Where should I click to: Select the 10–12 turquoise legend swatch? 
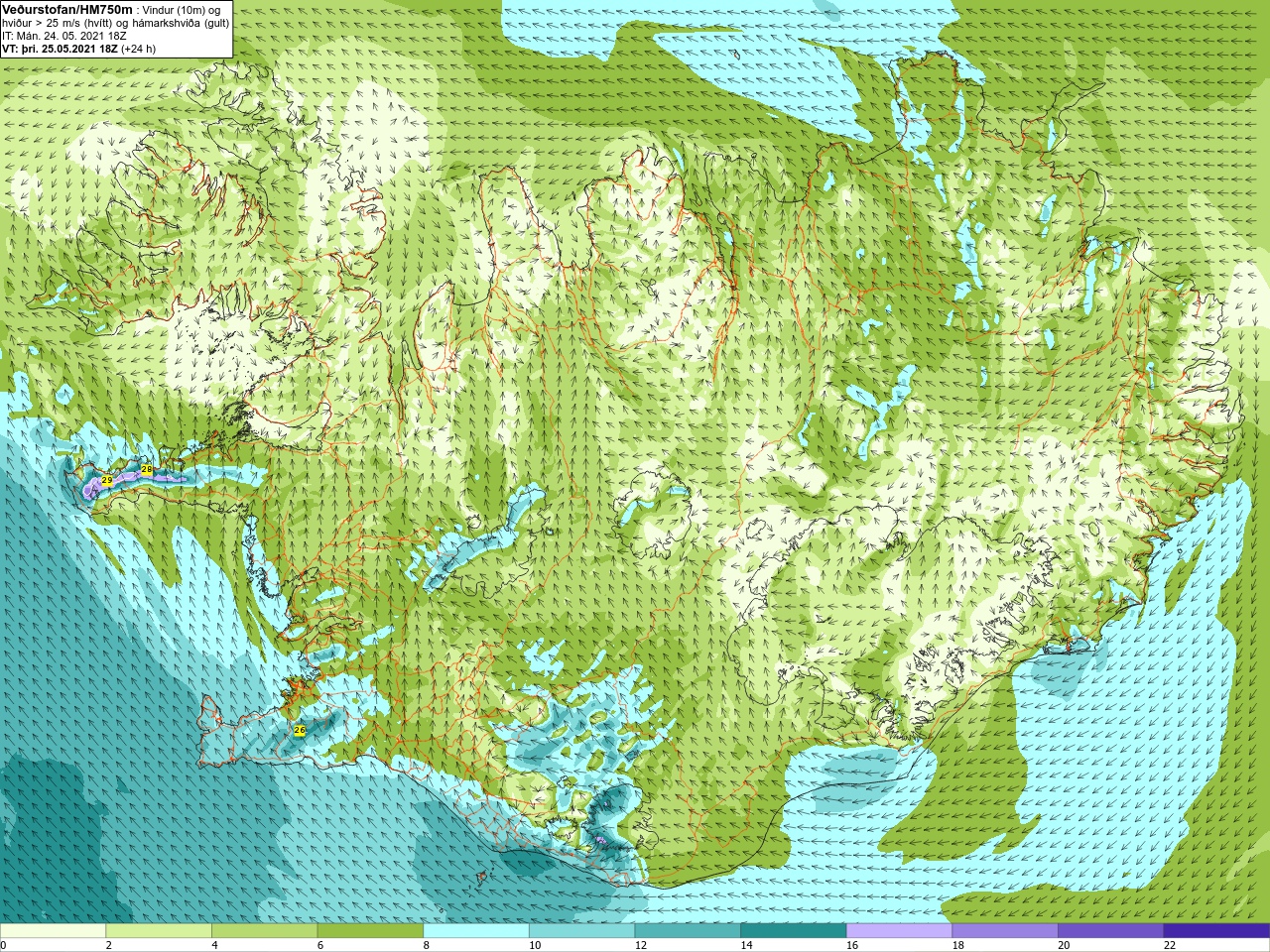coord(582,931)
